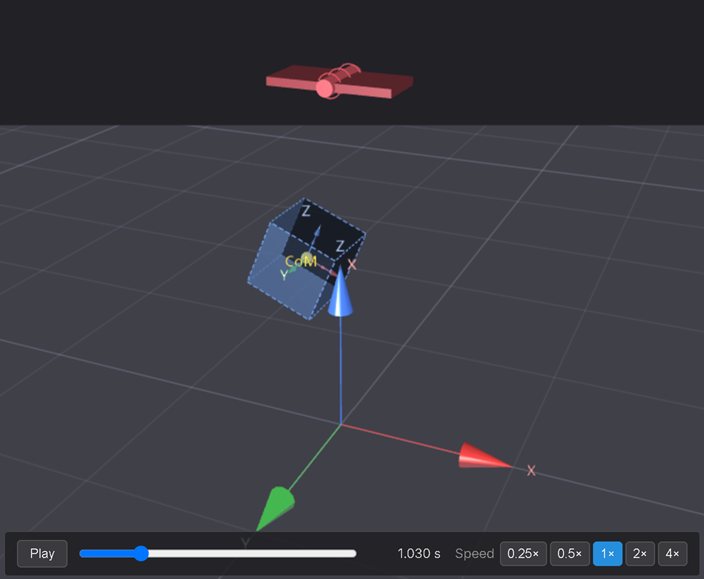704x579 pixels.
Task: Click the Play button
Action: coord(42,553)
